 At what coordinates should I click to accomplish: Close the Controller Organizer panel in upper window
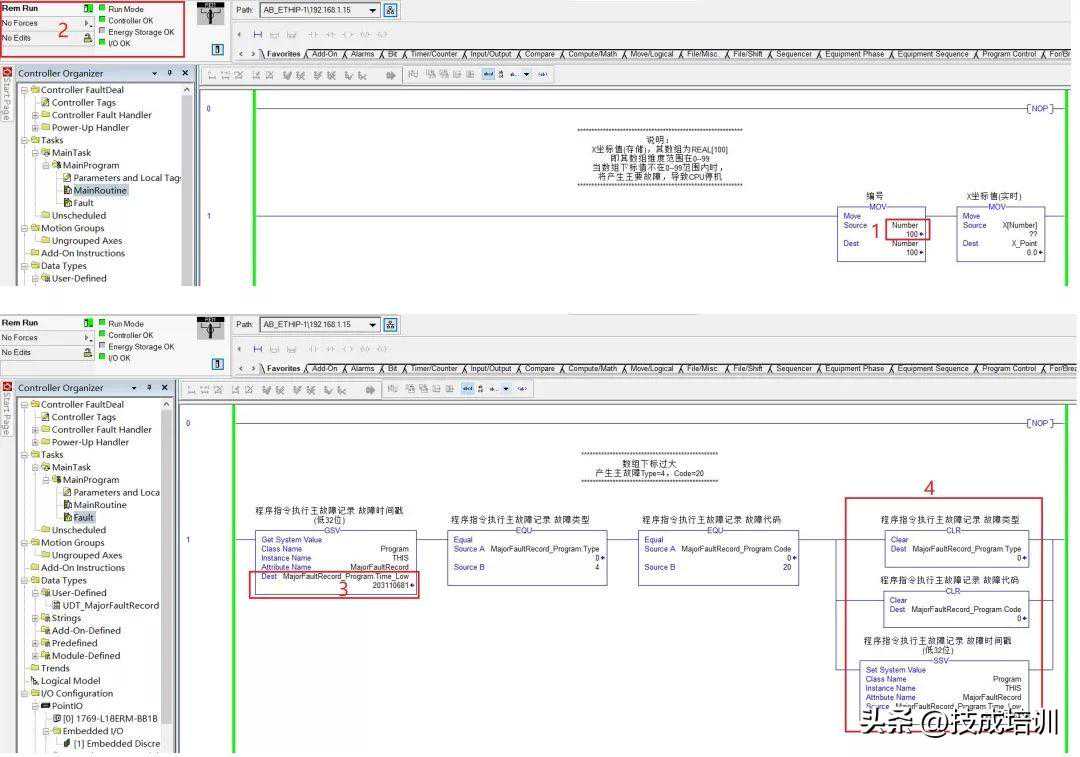click(186, 73)
